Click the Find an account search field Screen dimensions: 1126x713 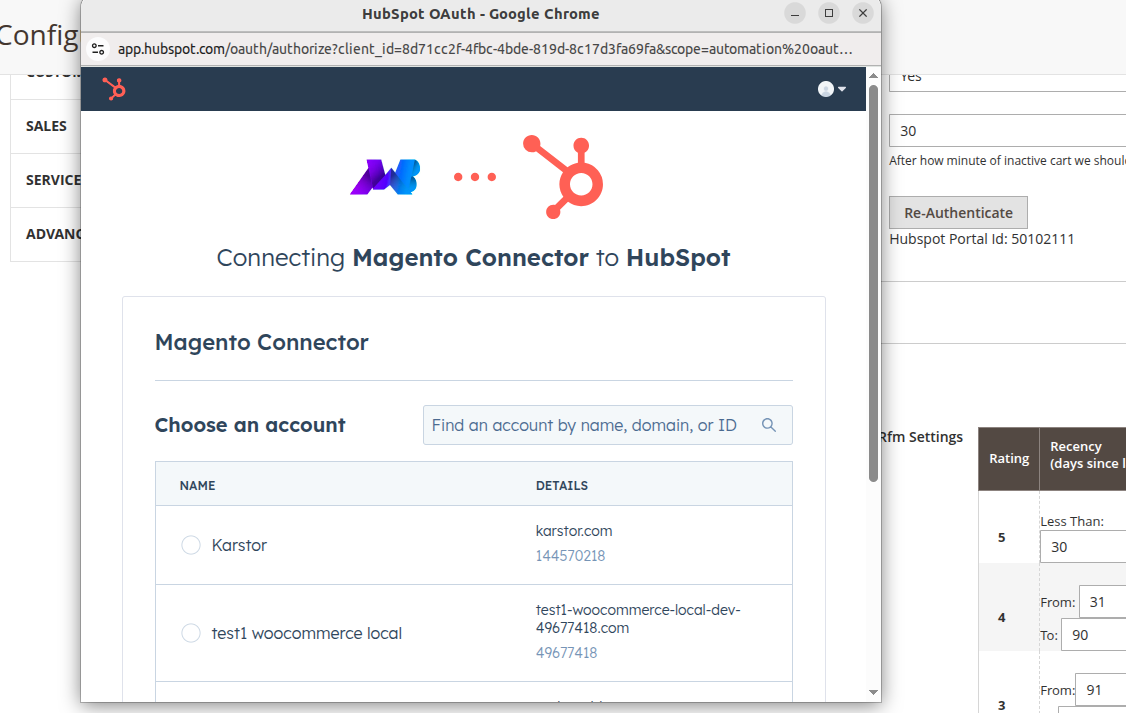pyautogui.click(x=590, y=425)
